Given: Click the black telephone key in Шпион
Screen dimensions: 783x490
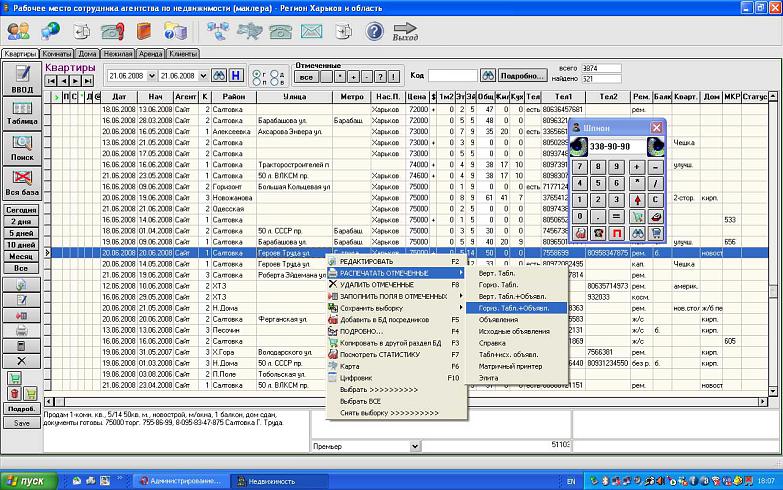Looking at the screenshot, I should click(598, 234).
